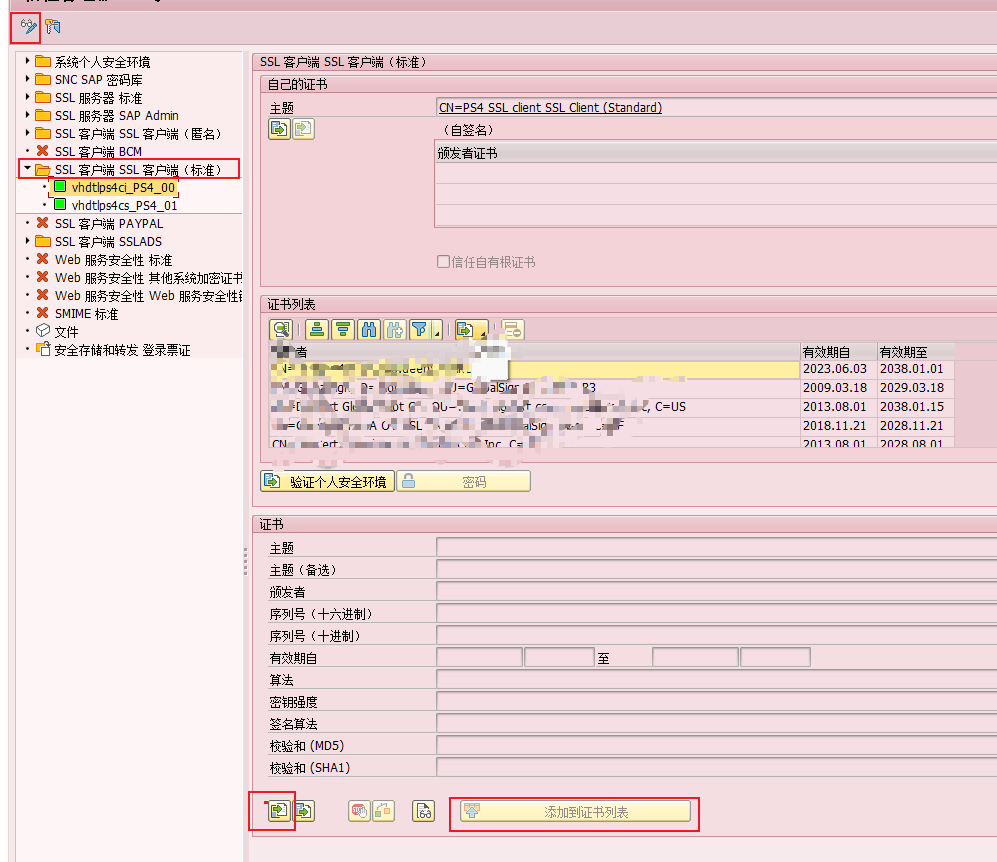Collapse the SSL 客户端（标准）folder

coord(27,169)
